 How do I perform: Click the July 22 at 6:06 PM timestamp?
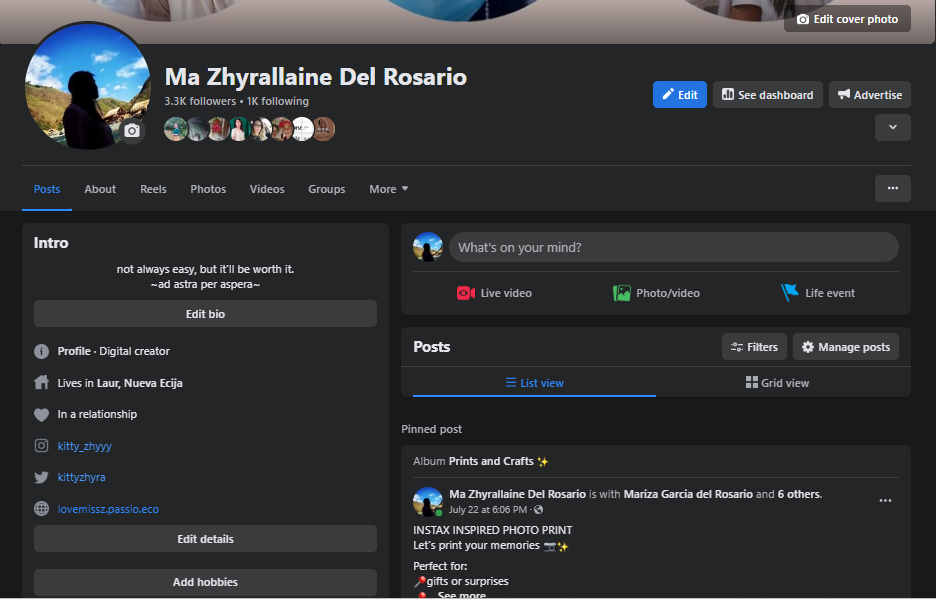pos(488,509)
